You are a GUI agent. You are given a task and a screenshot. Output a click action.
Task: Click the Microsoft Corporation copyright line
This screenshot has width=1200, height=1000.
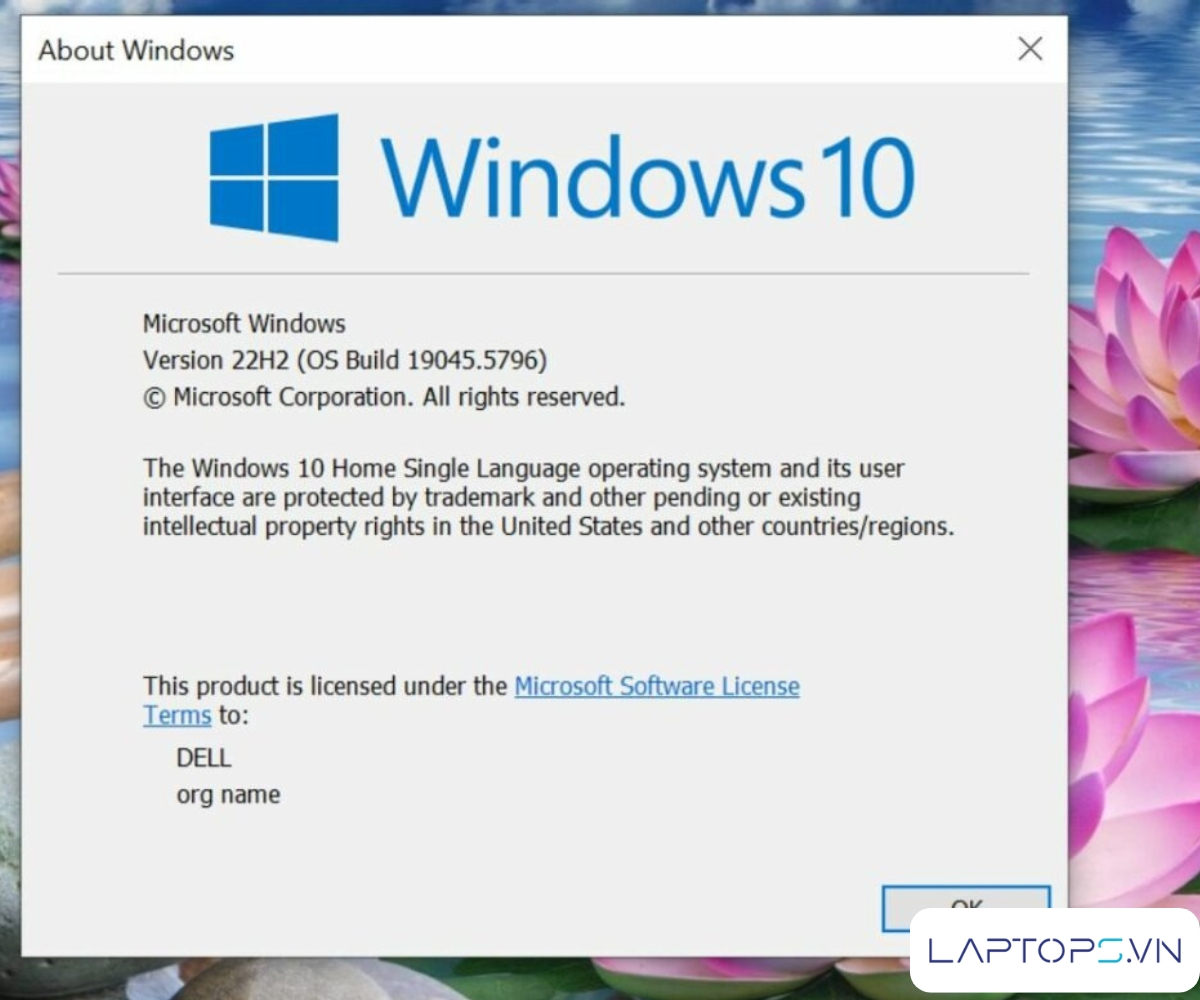point(384,397)
